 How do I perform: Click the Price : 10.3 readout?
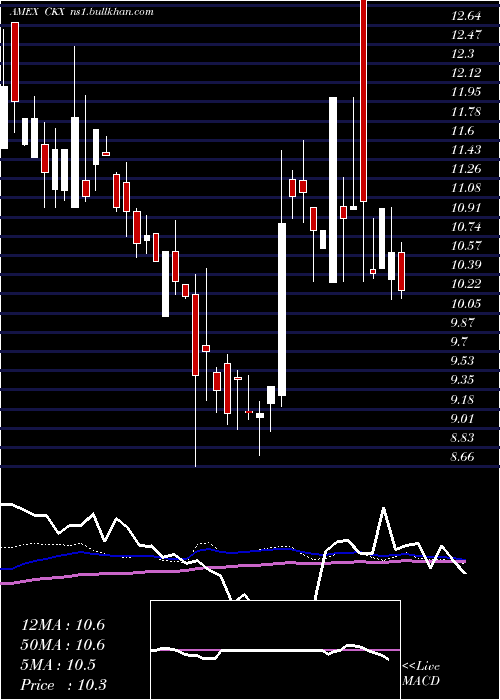(64, 685)
